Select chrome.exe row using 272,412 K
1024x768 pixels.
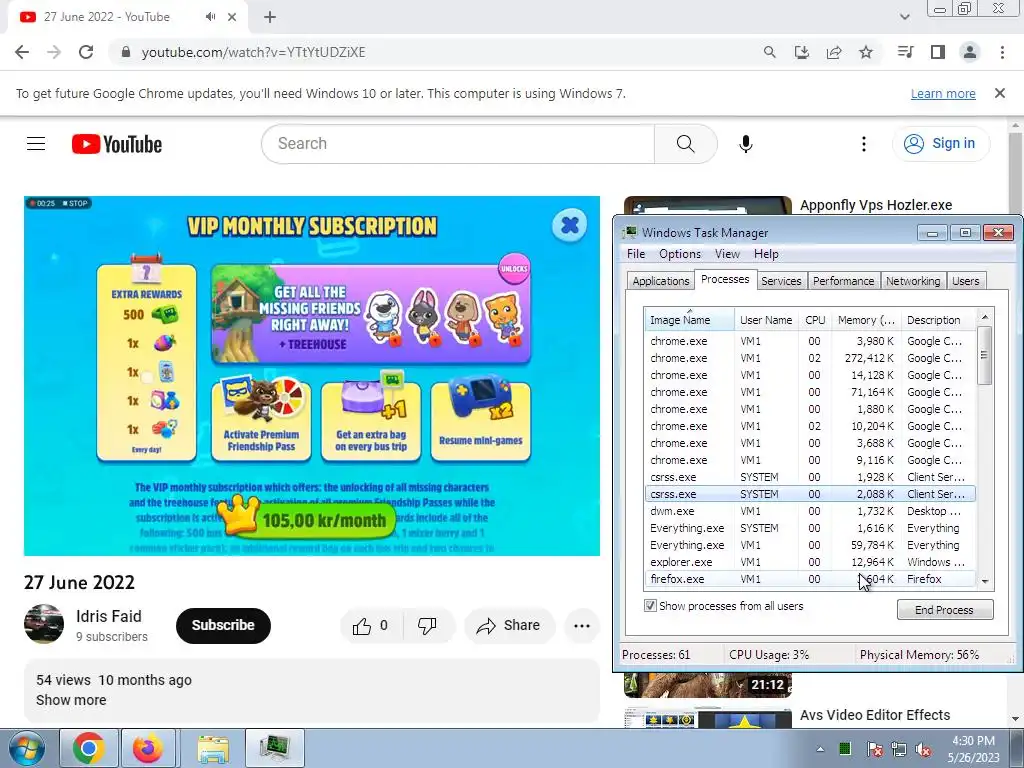tap(810, 359)
